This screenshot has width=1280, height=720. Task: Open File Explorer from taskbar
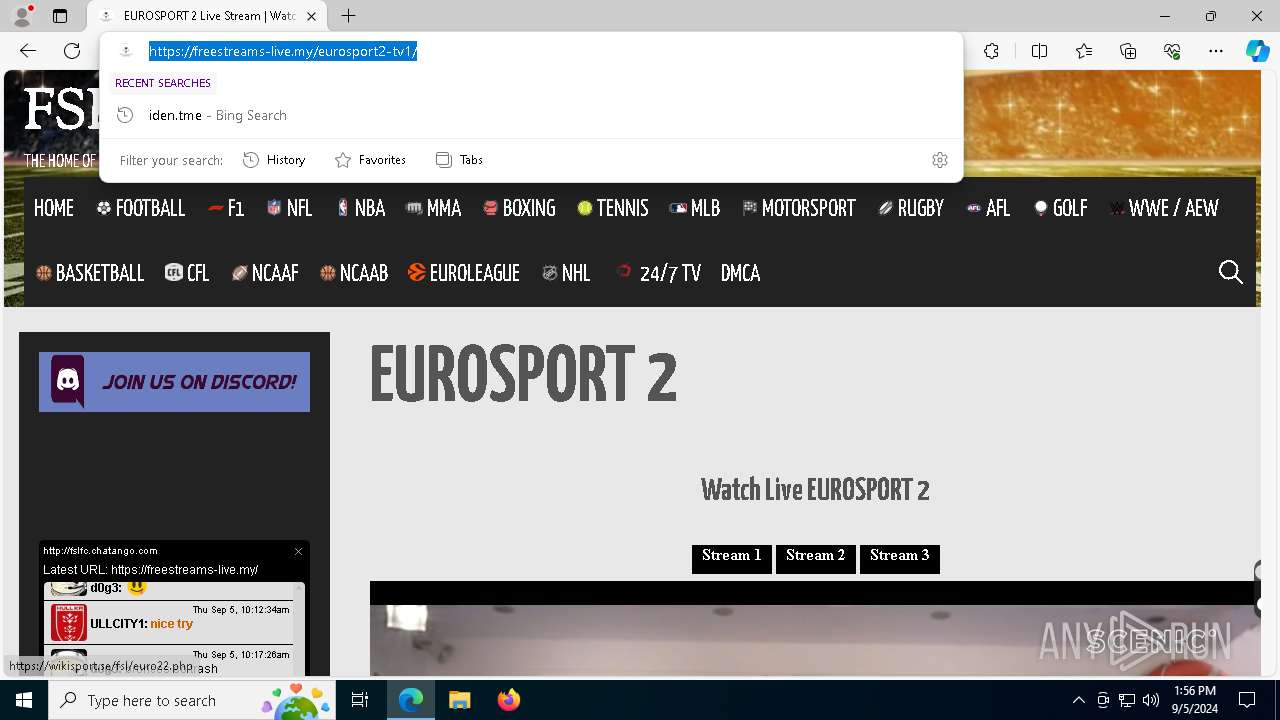click(459, 700)
